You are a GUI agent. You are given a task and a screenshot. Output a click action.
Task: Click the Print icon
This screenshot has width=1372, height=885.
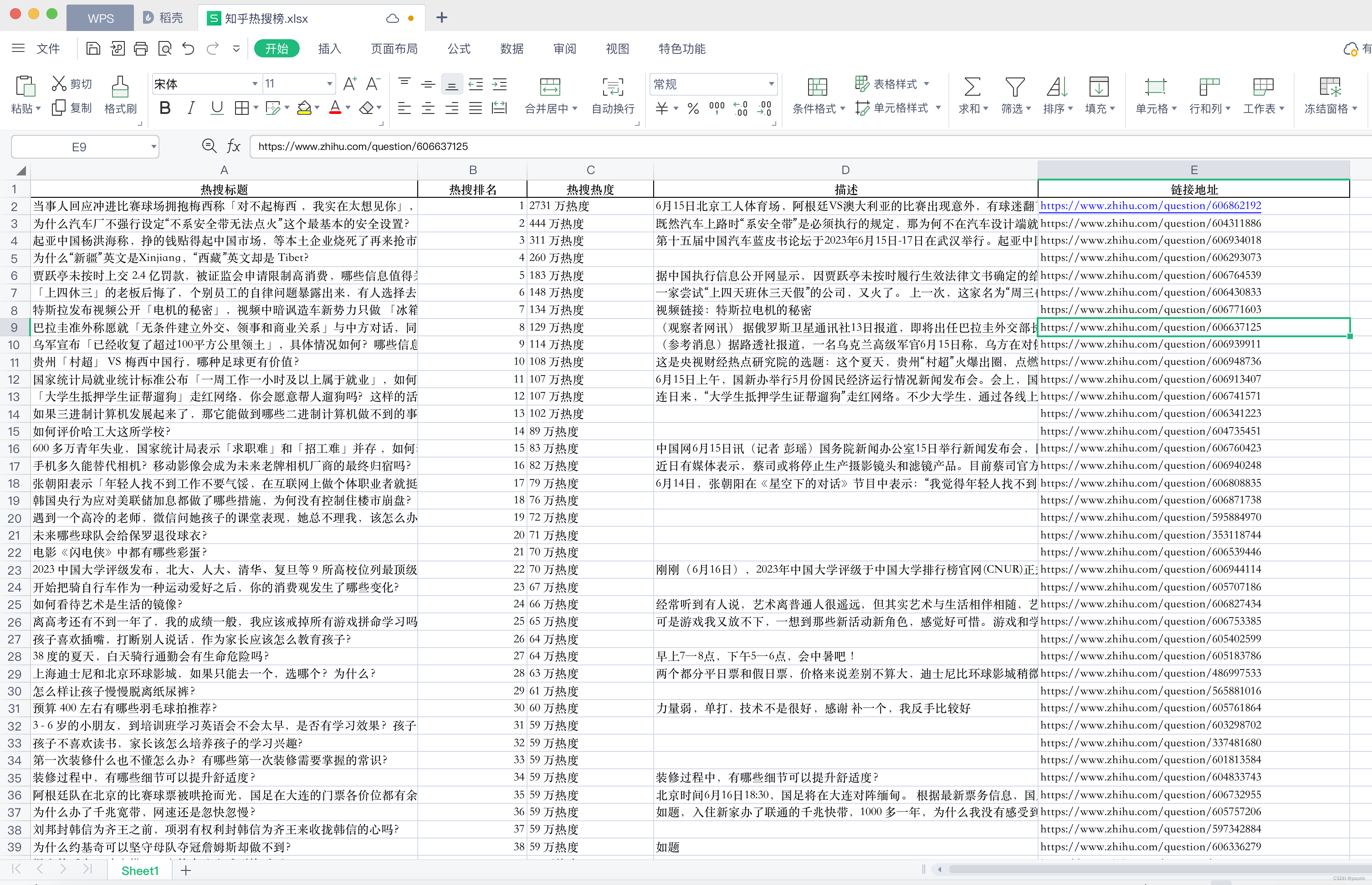click(141, 49)
